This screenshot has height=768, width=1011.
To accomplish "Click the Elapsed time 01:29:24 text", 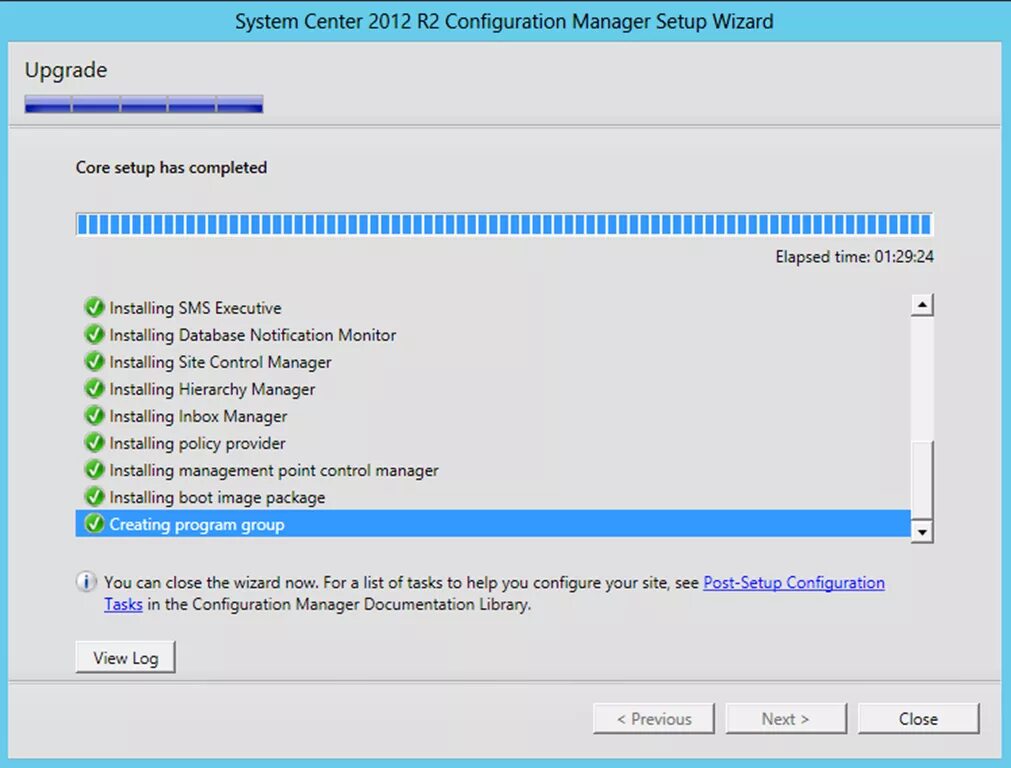I will [x=854, y=257].
